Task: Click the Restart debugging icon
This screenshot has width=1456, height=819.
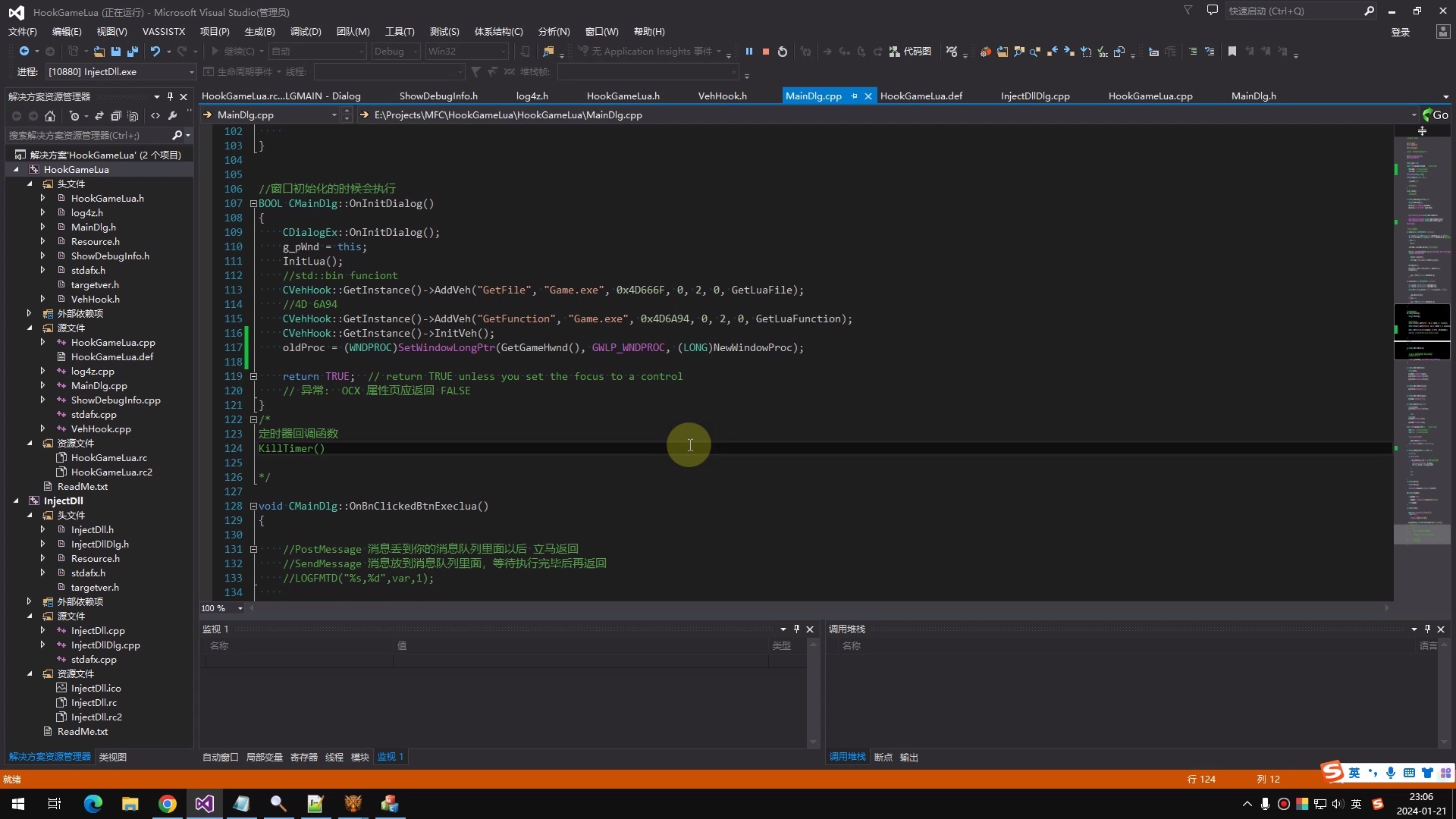Action: coord(783,52)
